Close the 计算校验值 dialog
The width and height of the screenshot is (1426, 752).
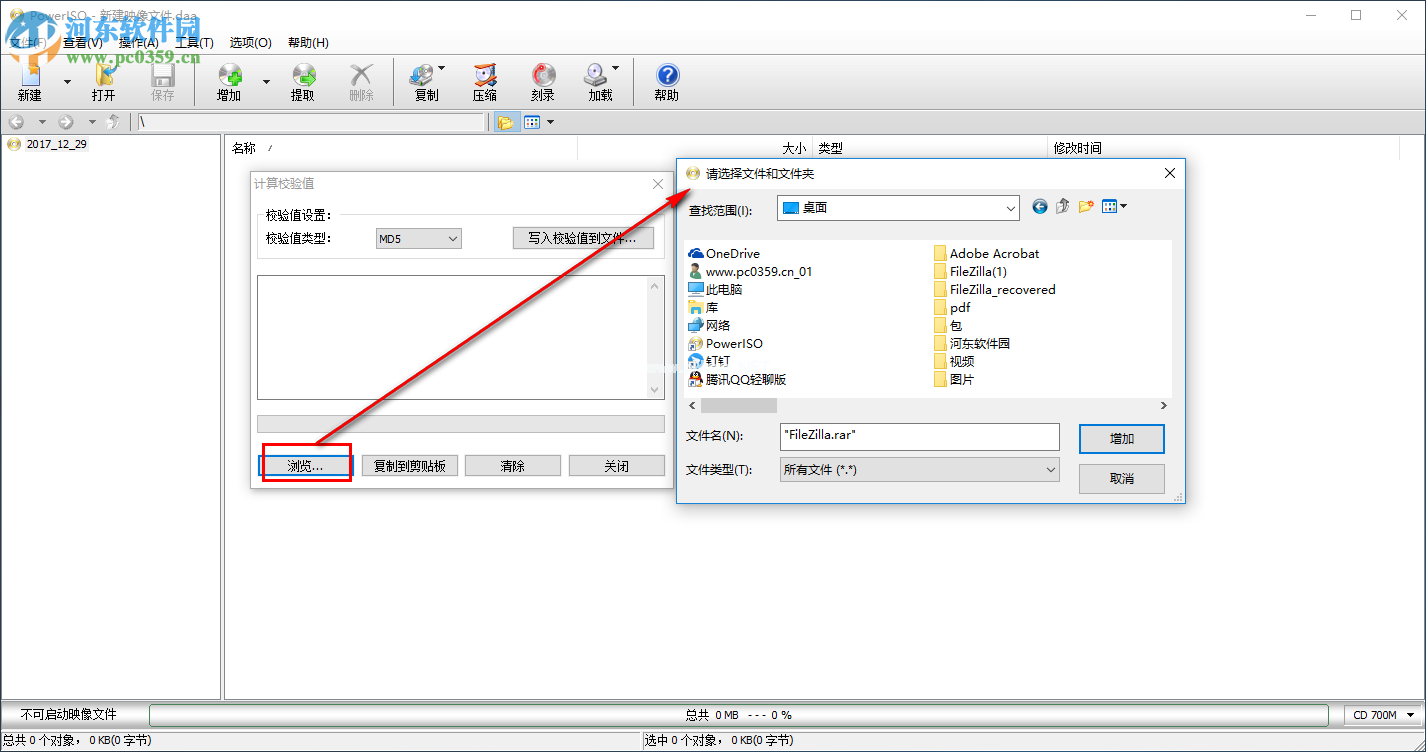click(x=658, y=184)
